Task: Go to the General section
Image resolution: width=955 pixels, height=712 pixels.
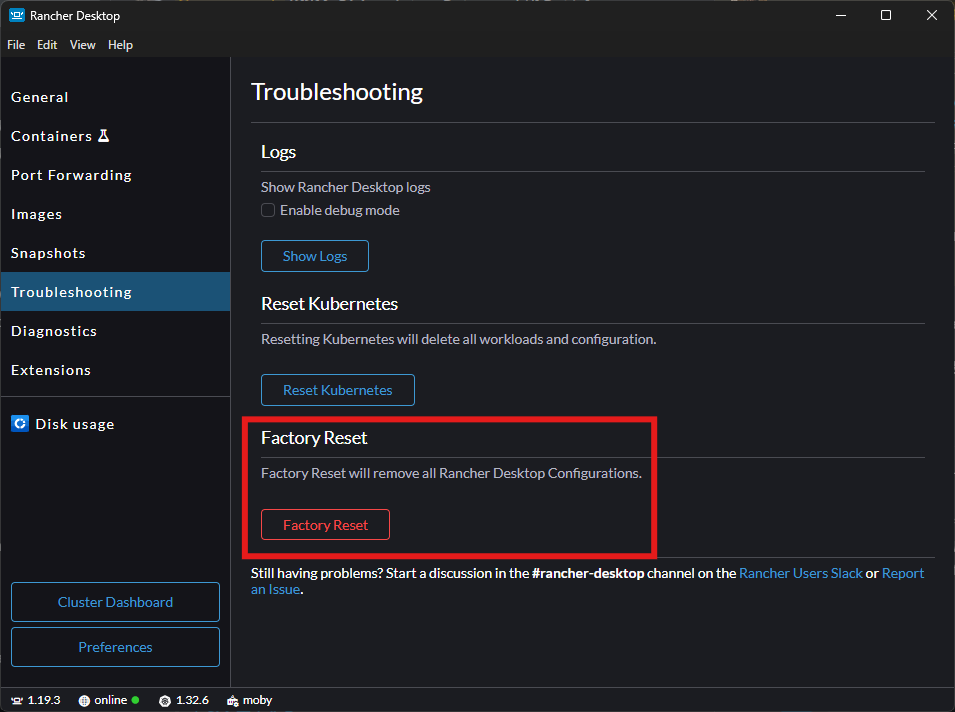Action: point(115,97)
